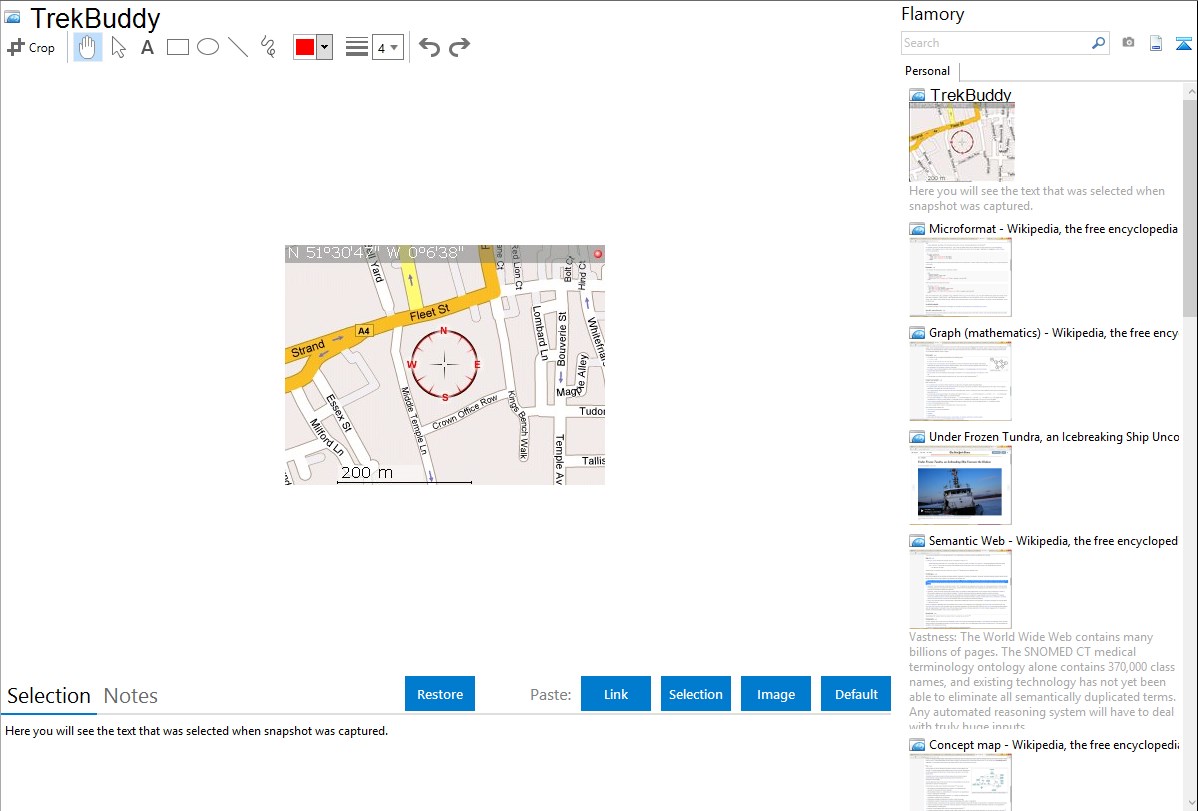
Task: Click the Paste Default button
Action: [x=856, y=694]
